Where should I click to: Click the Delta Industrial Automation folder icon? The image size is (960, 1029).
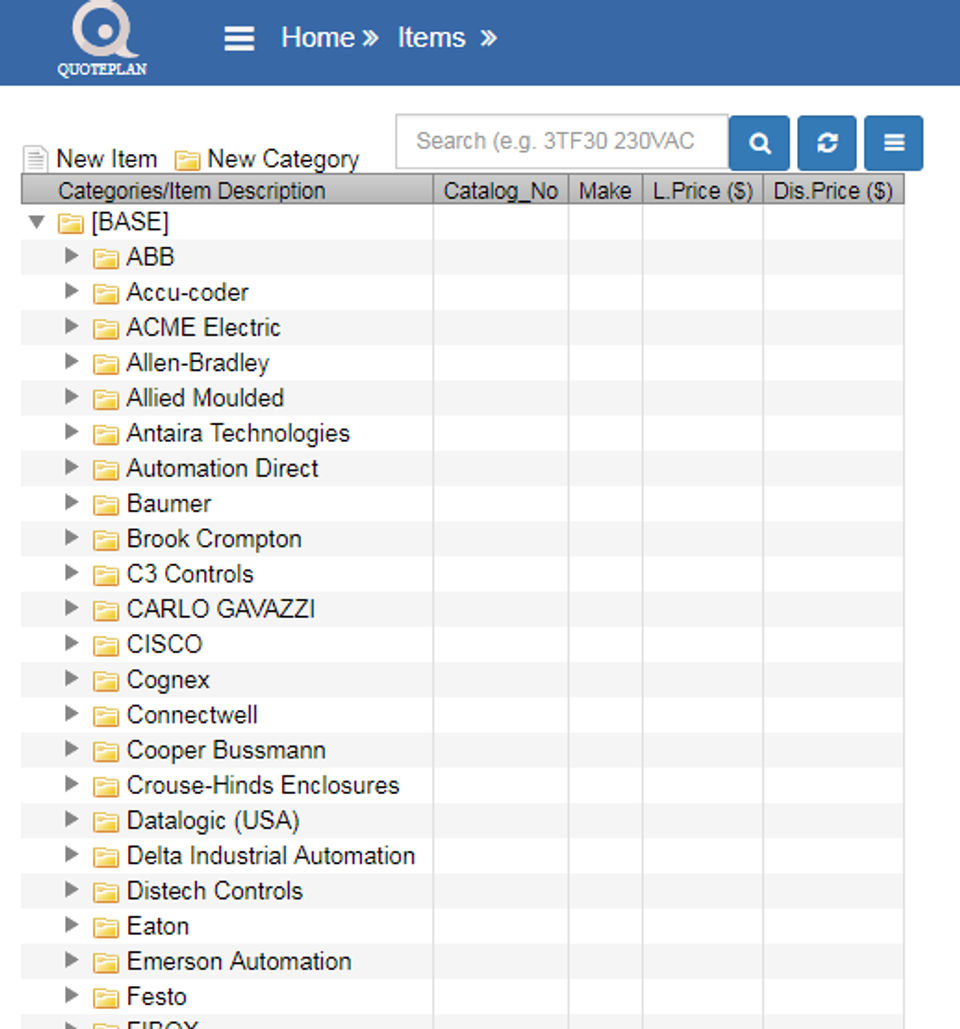coord(106,857)
